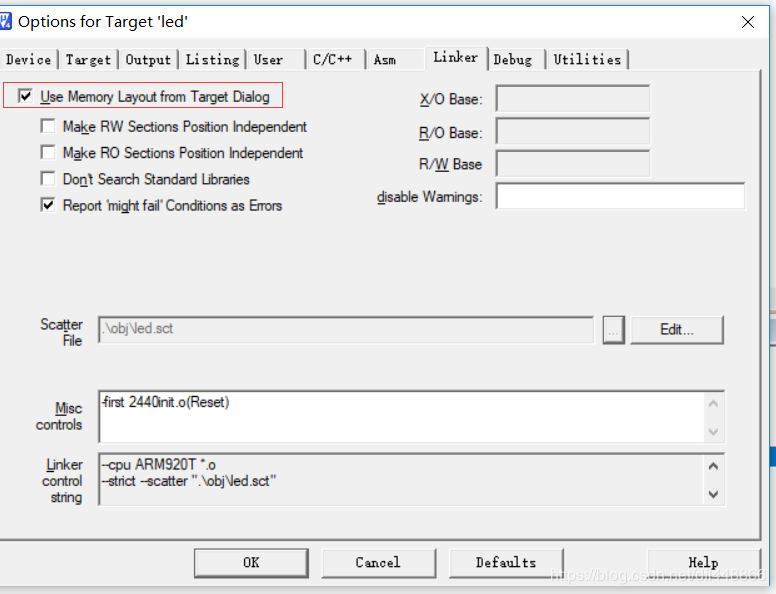Click the Scatter File path field
Viewport: 776px width, 594px height.
[x=345, y=330]
